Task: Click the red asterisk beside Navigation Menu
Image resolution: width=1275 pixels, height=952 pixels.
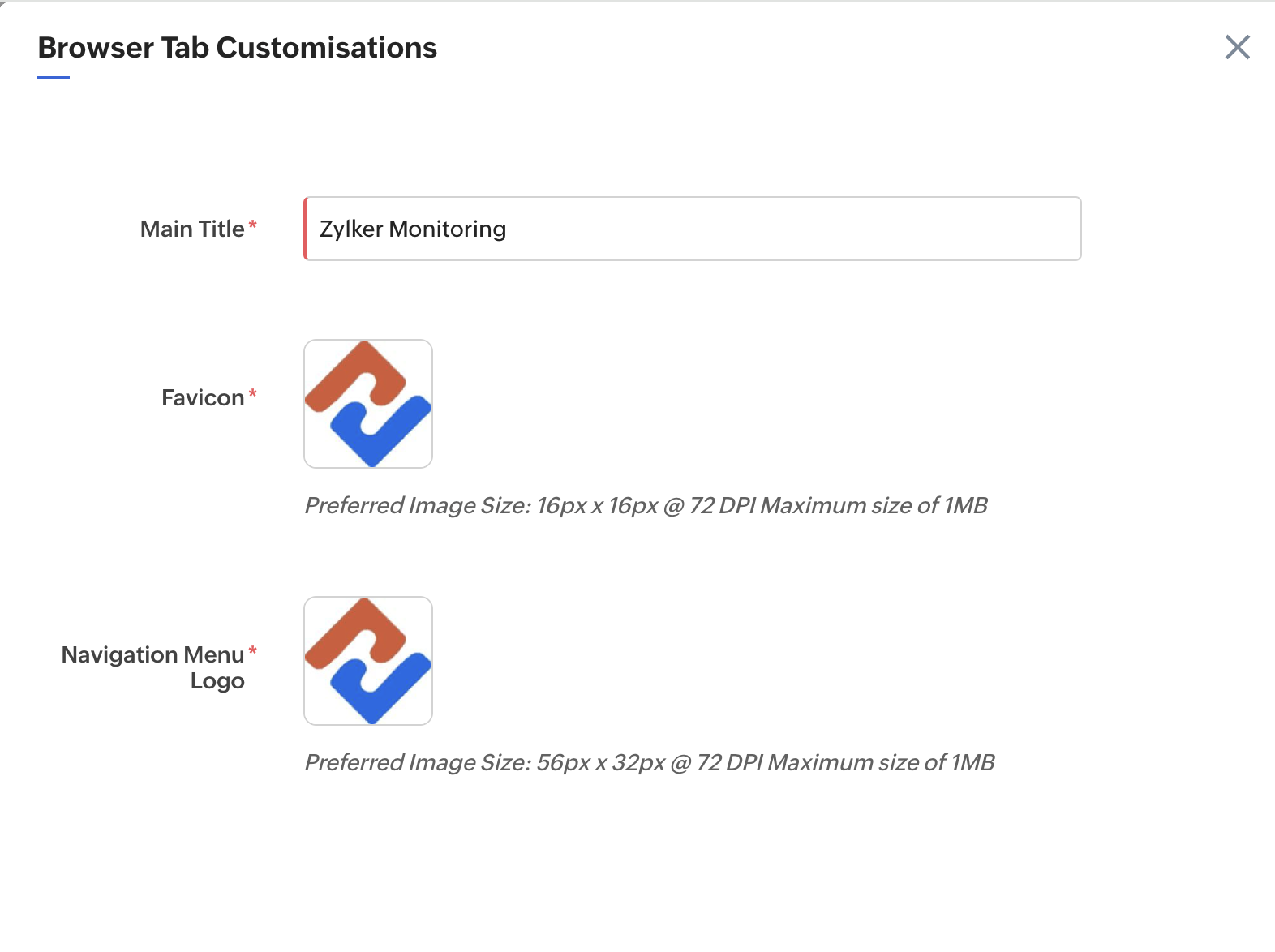Action: 253,650
